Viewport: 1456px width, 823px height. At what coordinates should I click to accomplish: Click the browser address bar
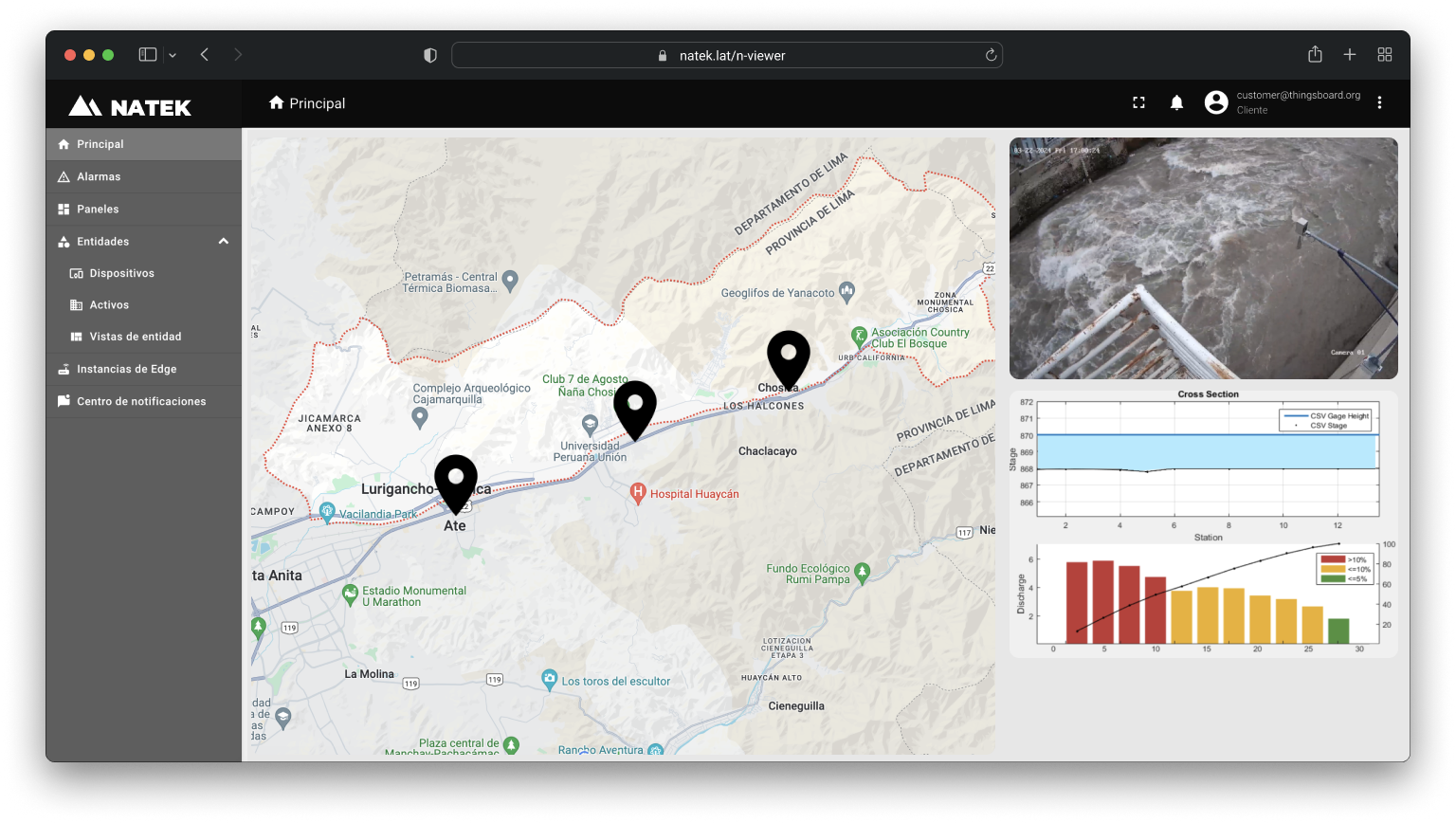coord(727,56)
